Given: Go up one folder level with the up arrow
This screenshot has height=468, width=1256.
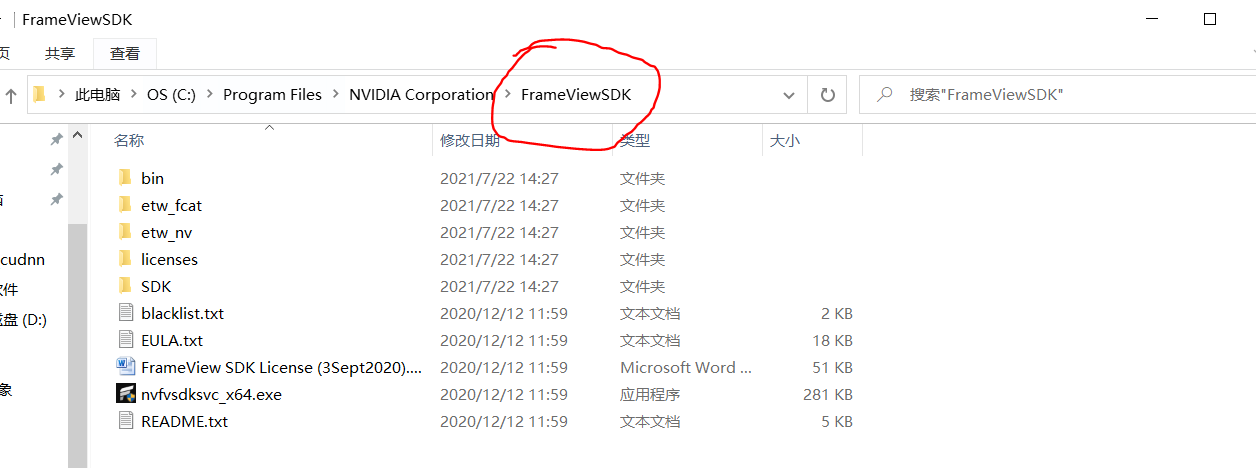Looking at the screenshot, I should click(x=11, y=96).
